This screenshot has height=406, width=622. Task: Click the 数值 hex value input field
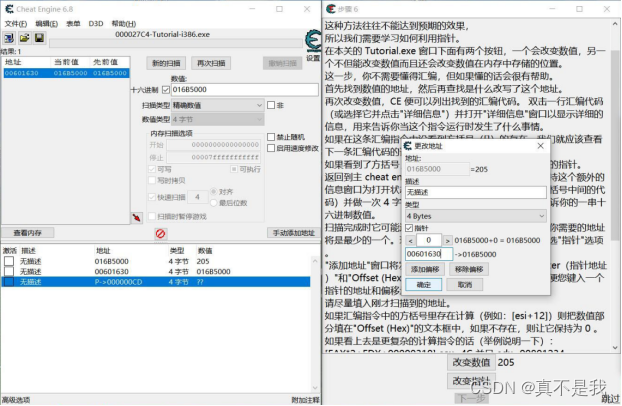tap(245, 90)
